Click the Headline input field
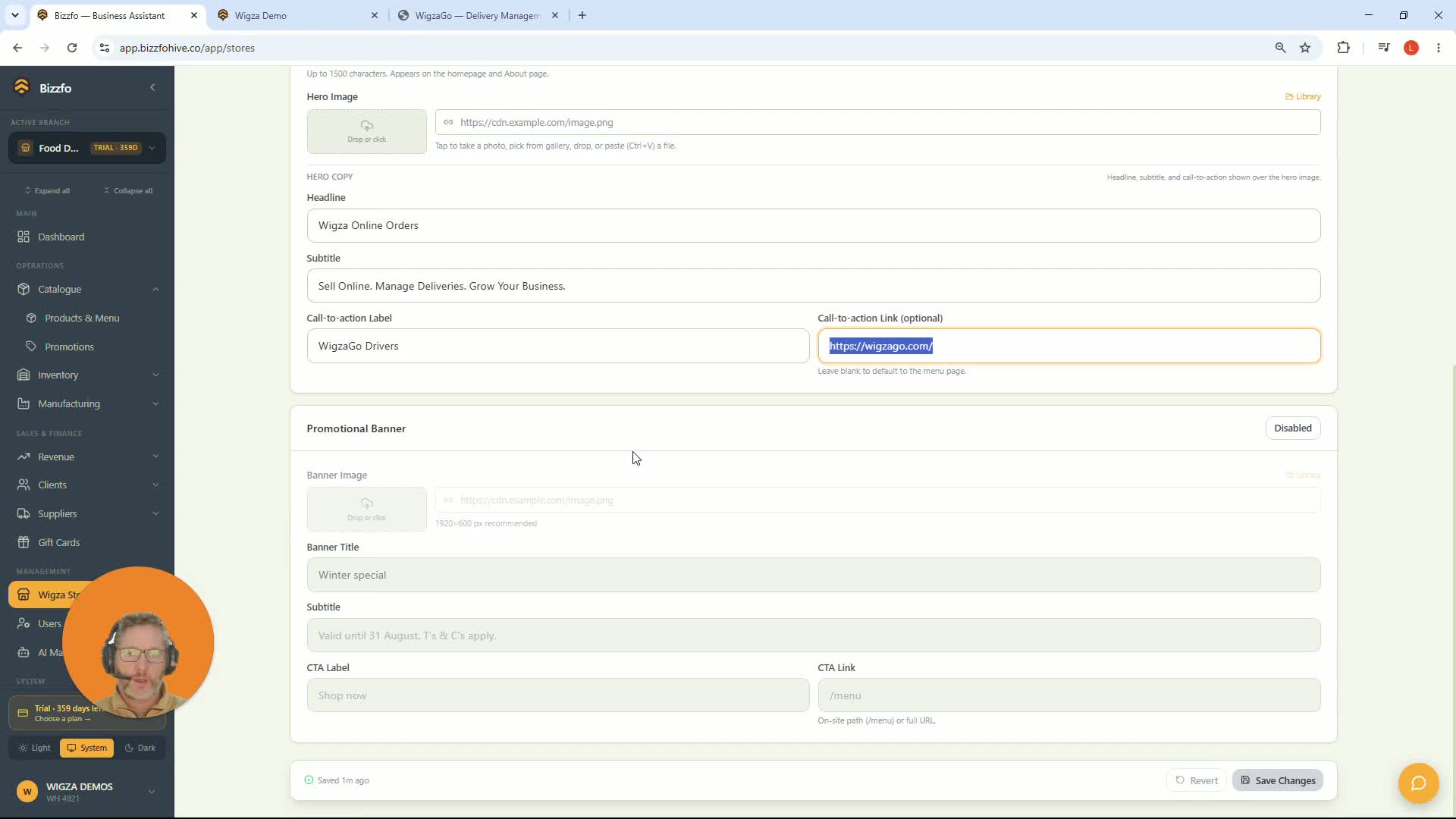Screen dimensions: 1456x819 813,225
